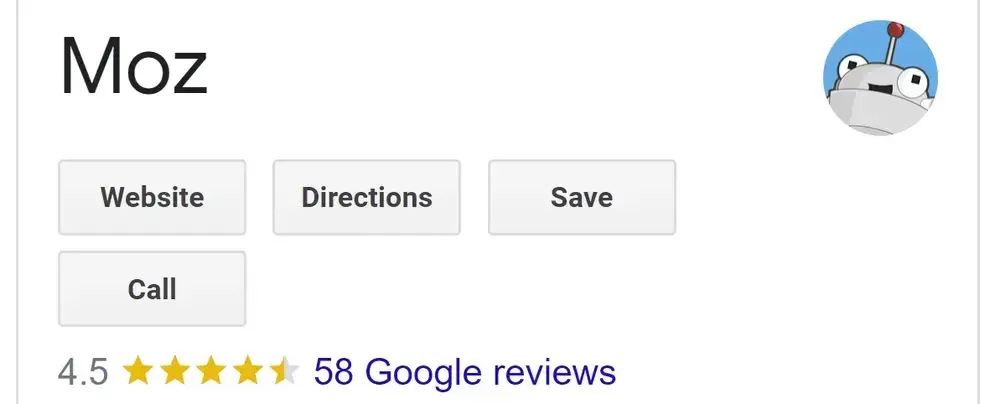This screenshot has width=1000, height=404.
Task: Click the half-filled fifth rating star
Action: (x=284, y=372)
